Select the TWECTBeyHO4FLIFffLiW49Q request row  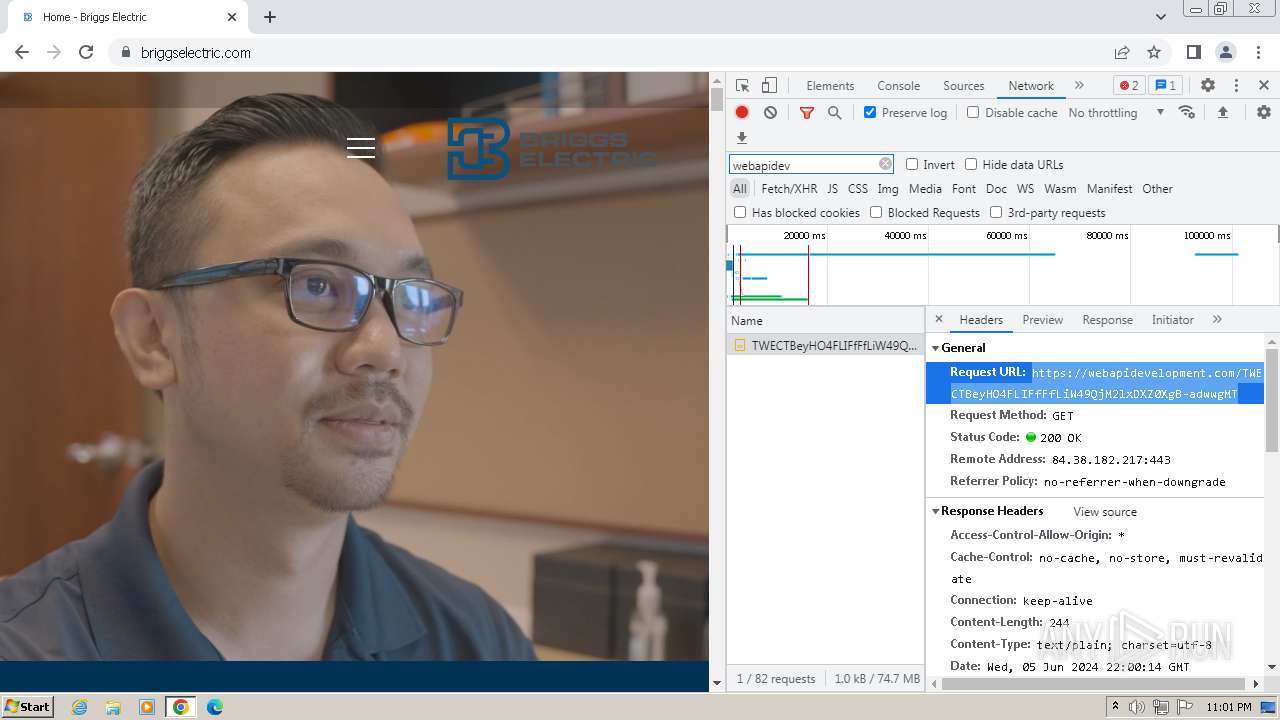coord(825,346)
